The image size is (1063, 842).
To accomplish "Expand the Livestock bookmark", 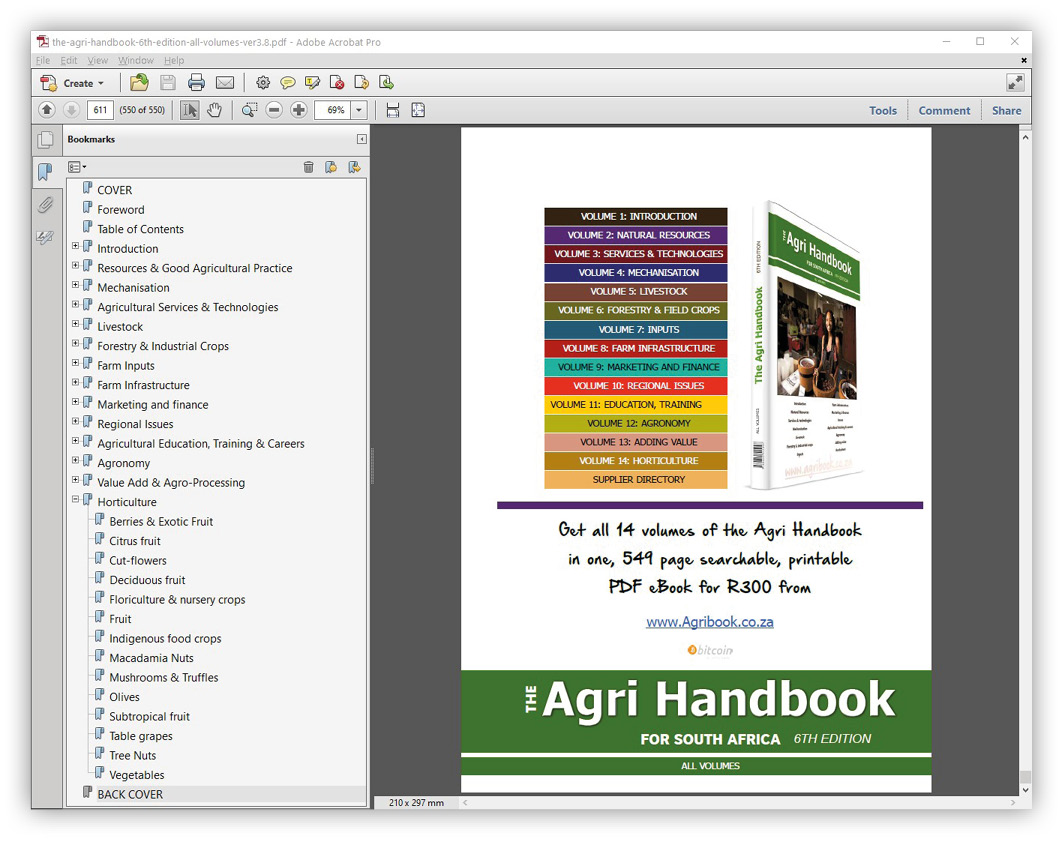I will pos(75,326).
